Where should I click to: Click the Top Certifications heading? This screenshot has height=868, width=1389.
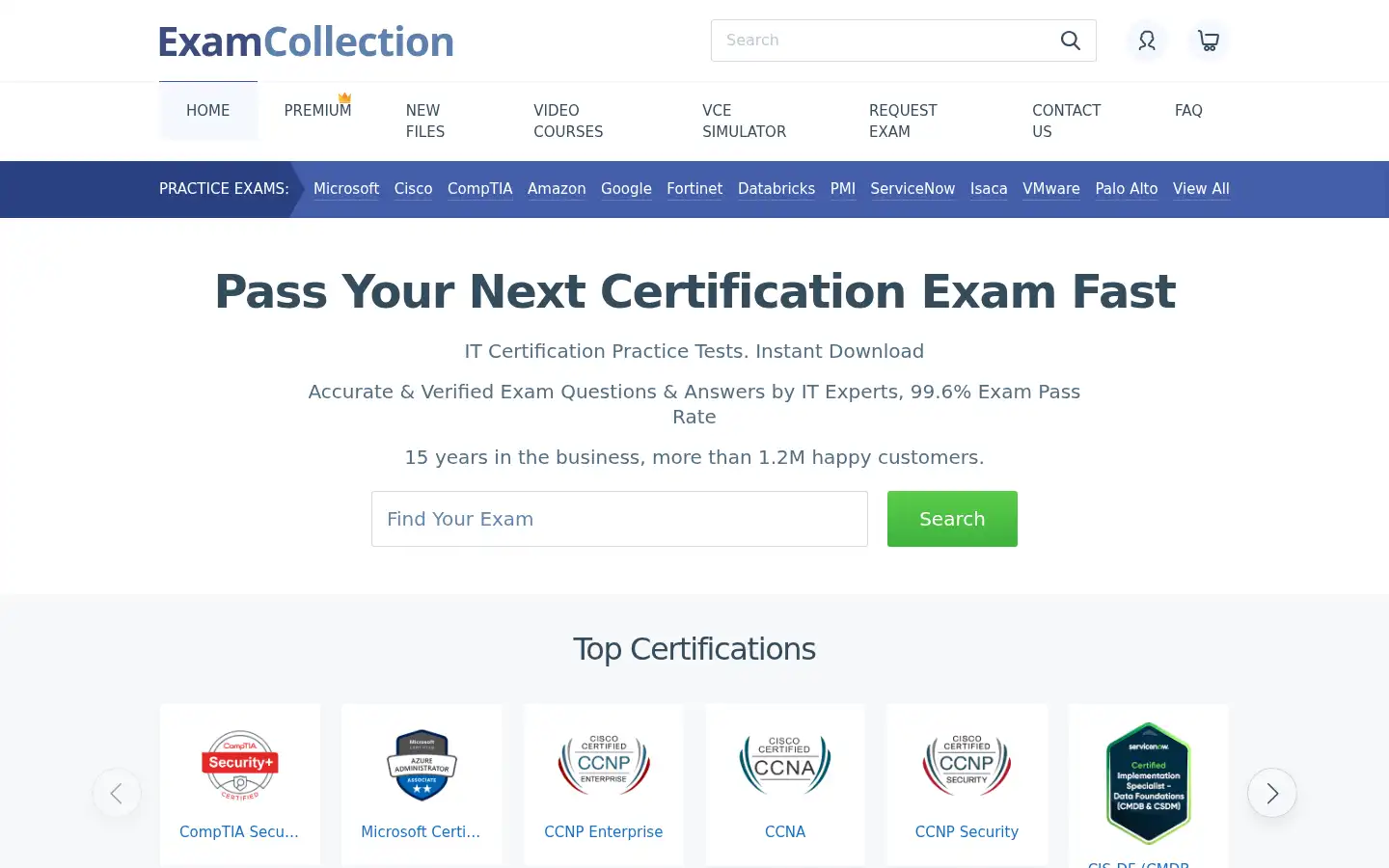coord(694,649)
